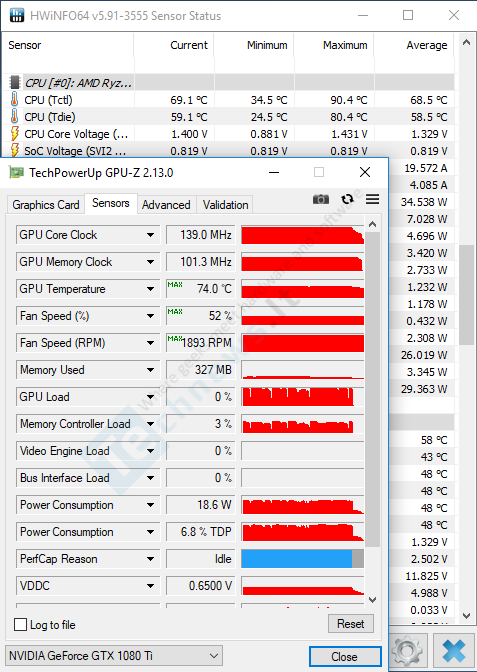
Task: Click lightning icon beside SoC Voltage
Action: (x=15, y=150)
